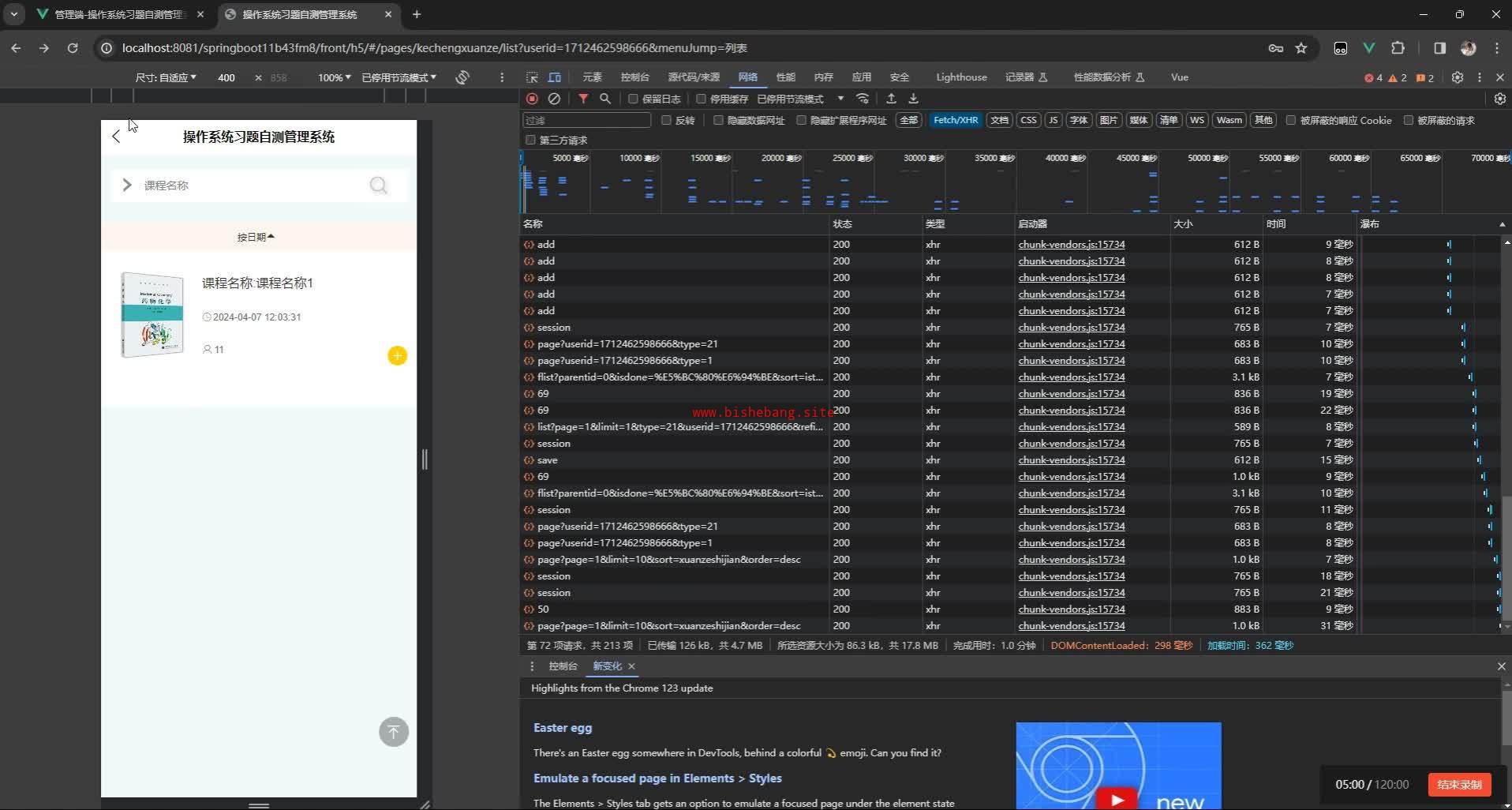Open the 100% zoom dropdown

334,77
